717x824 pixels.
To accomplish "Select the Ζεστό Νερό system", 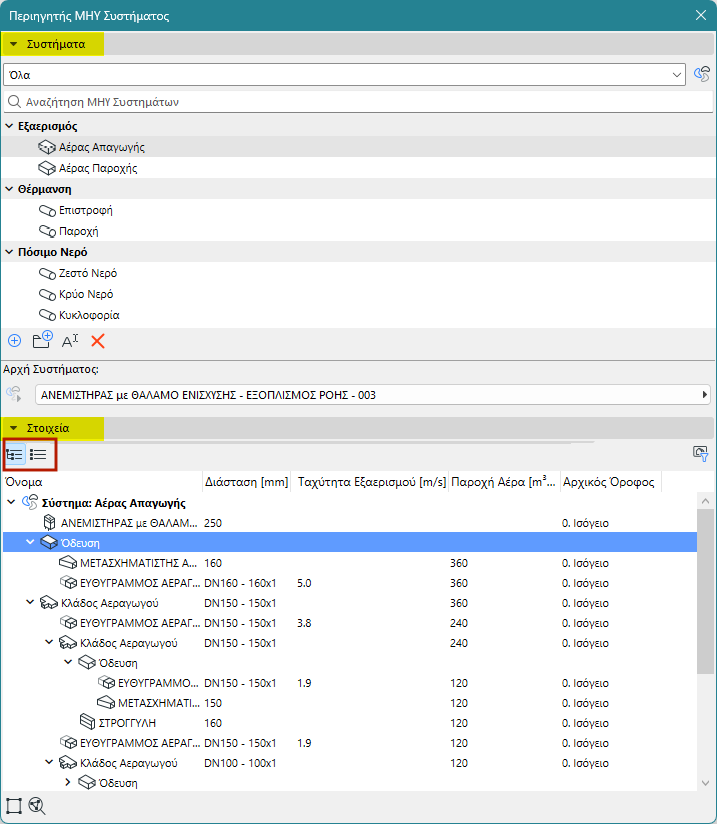I will pos(88,273).
